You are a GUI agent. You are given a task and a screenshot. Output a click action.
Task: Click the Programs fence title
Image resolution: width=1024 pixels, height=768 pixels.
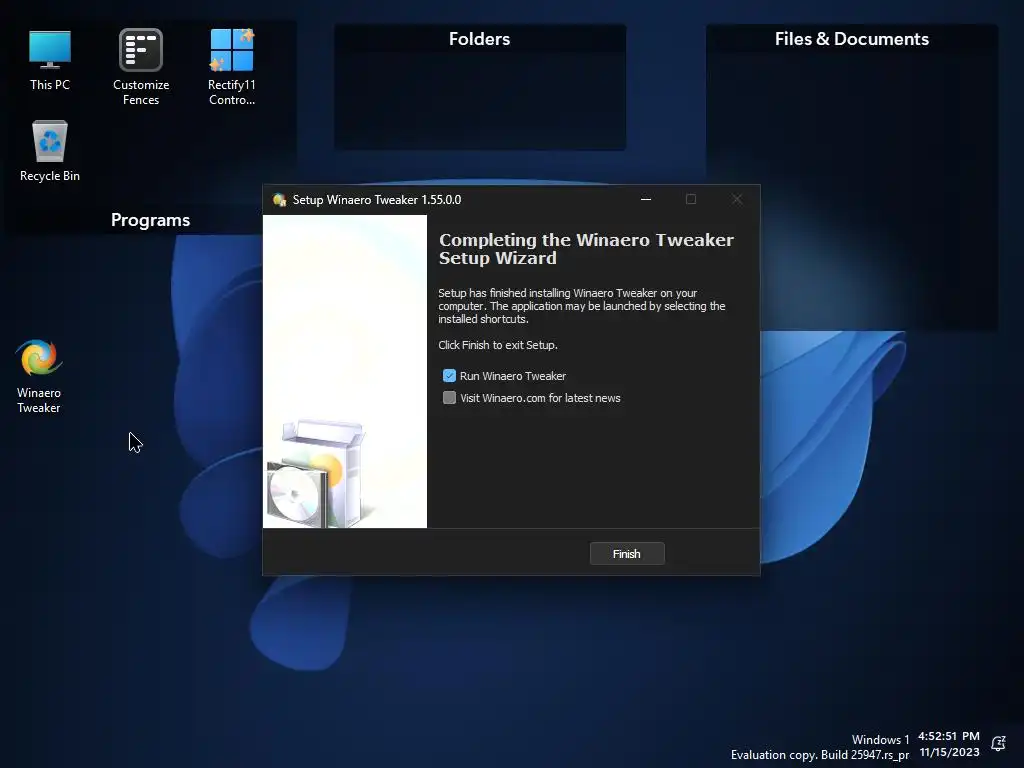[150, 220]
